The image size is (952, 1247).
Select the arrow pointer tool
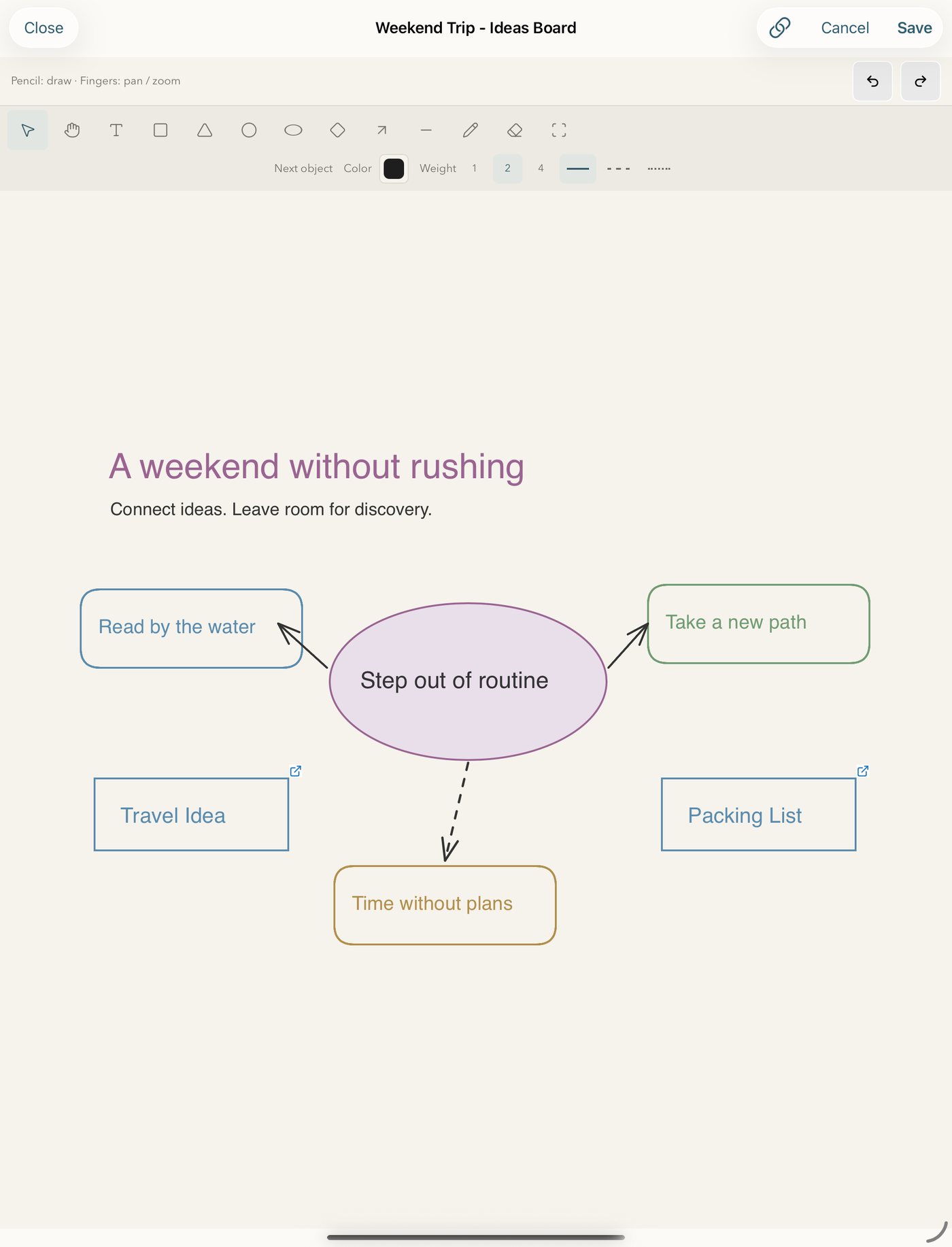pyautogui.click(x=28, y=130)
